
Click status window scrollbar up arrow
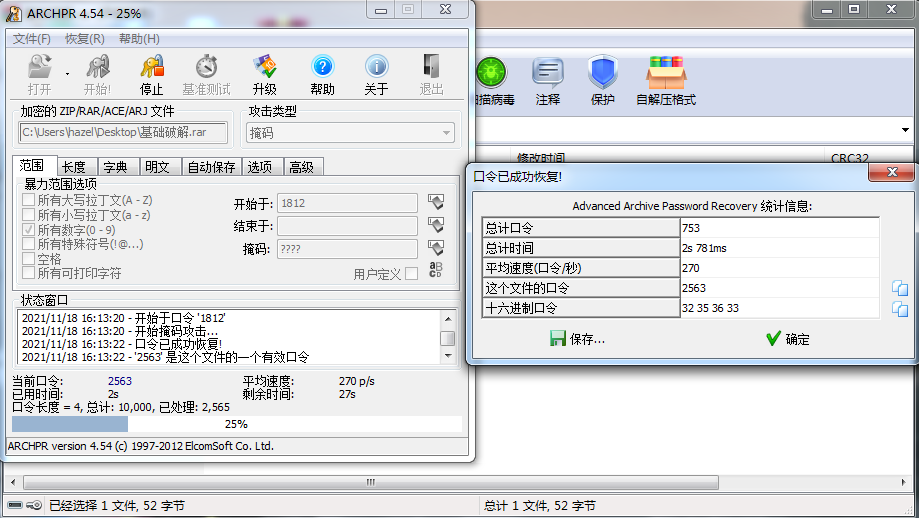pyautogui.click(x=448, y=319)
